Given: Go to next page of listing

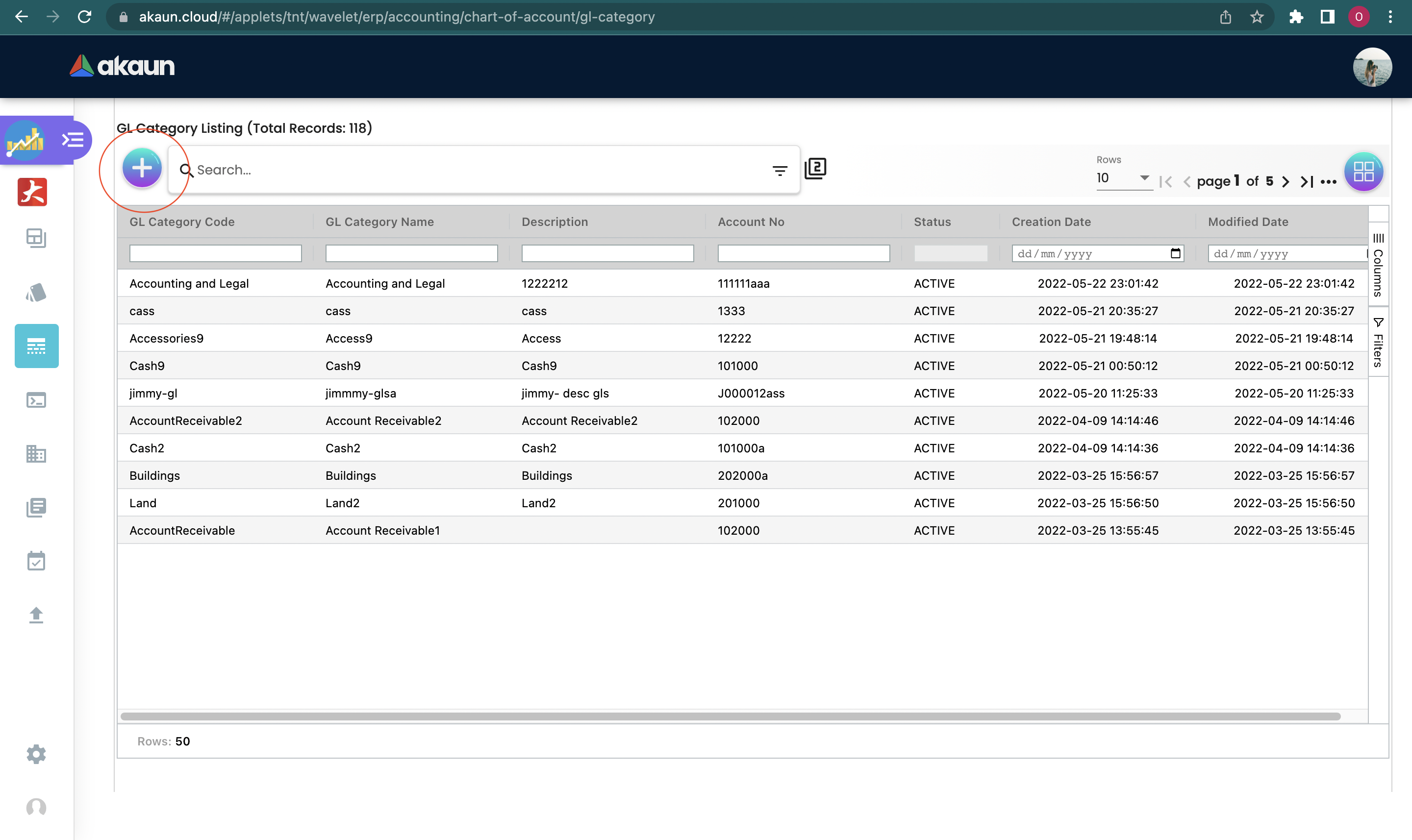Looking at the screenshot, I should 1286,182.
